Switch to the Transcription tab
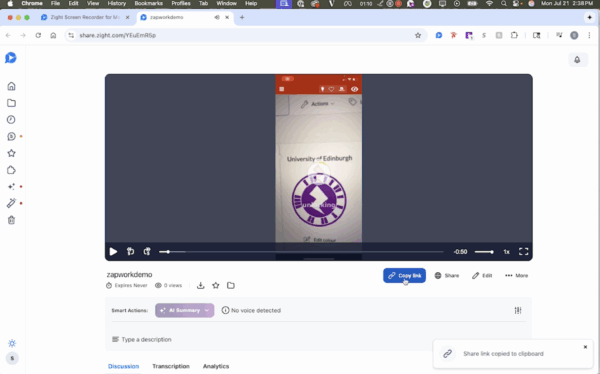The image size is (600, 374). pos(171,366)
